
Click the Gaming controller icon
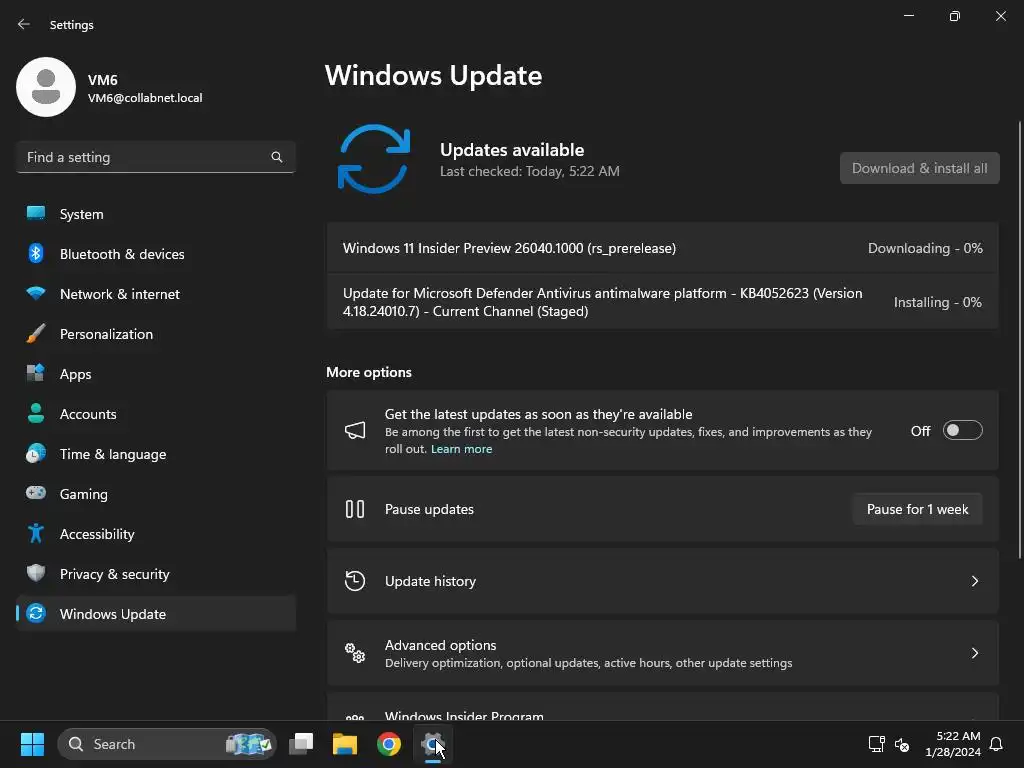pos(36,493)
